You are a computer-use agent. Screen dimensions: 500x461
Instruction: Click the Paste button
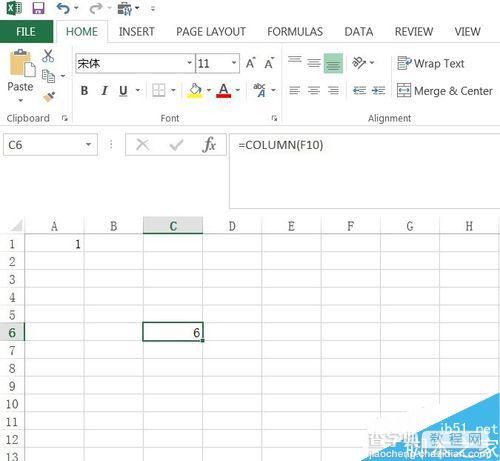(x=21, y=75)
